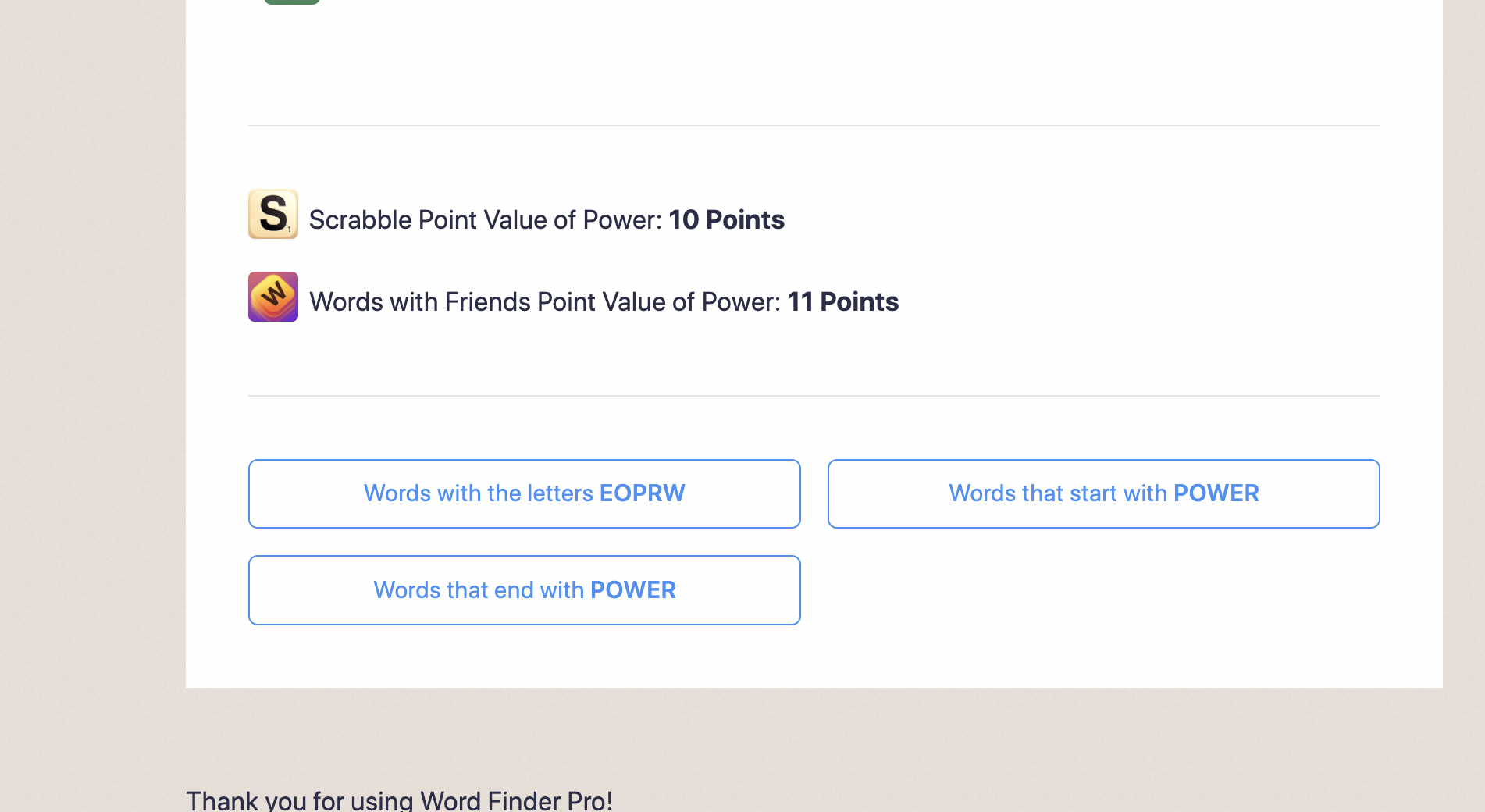
Task: Click the green tile edge at the page top
Action: coord(292,2)
